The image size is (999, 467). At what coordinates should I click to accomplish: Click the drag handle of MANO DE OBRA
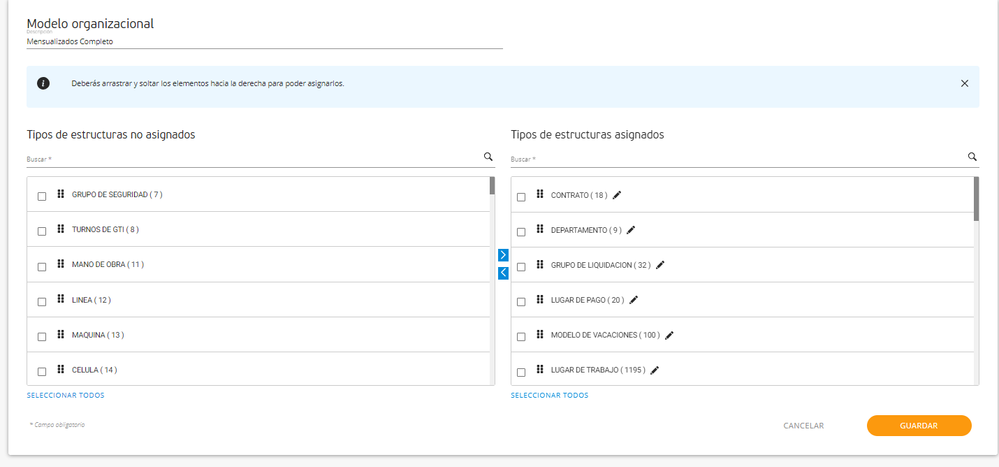(x=61, y=264)
